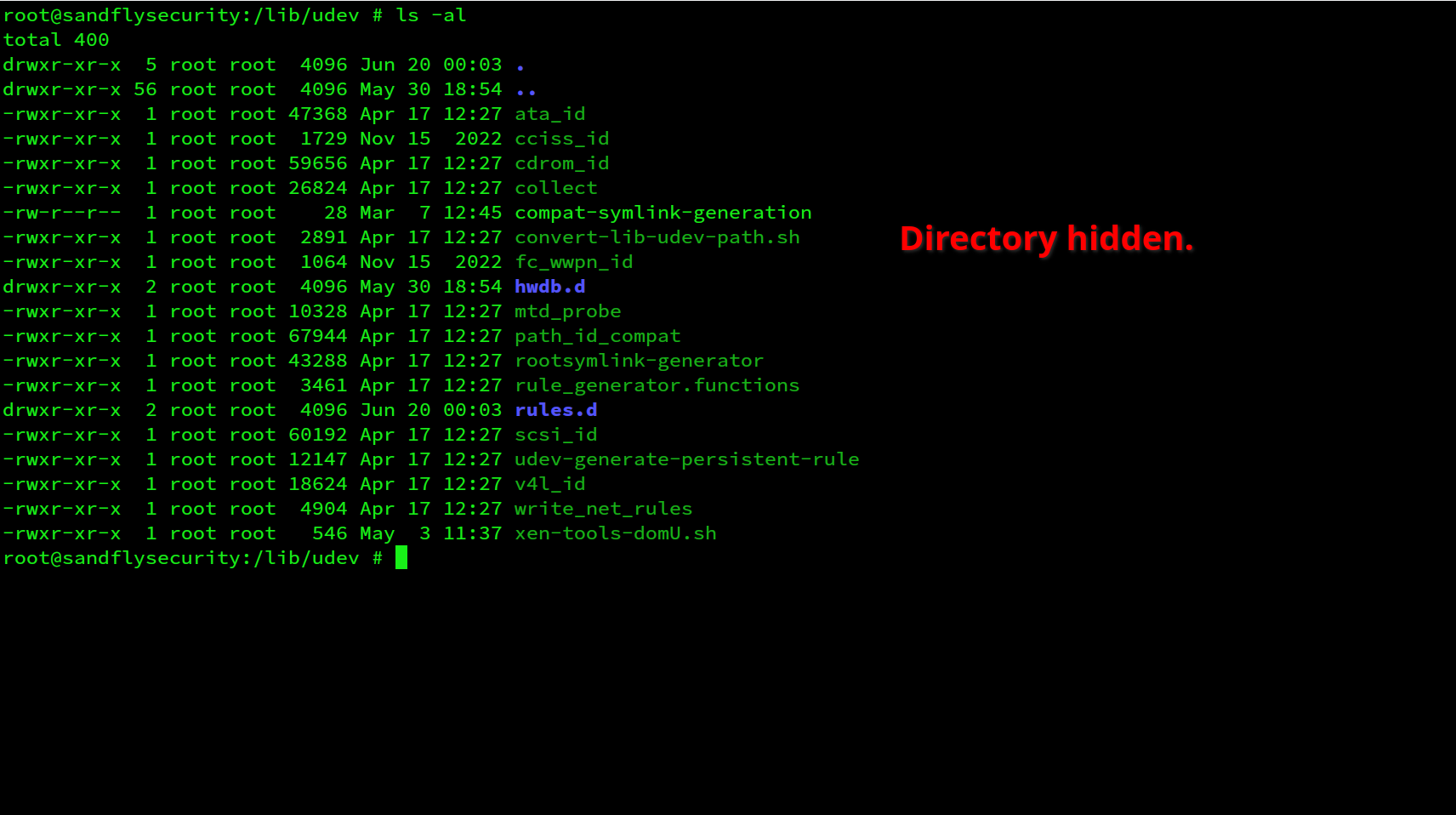This screenshot has width=1456, height=815.
Task: Click the -rw-r--r-- permissions string
Action: pos(62,213)
